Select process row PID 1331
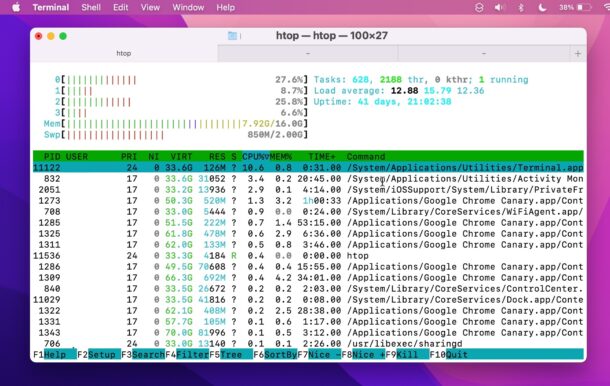The height and width of the screenshot is (386, 610). tap(308, 322)
